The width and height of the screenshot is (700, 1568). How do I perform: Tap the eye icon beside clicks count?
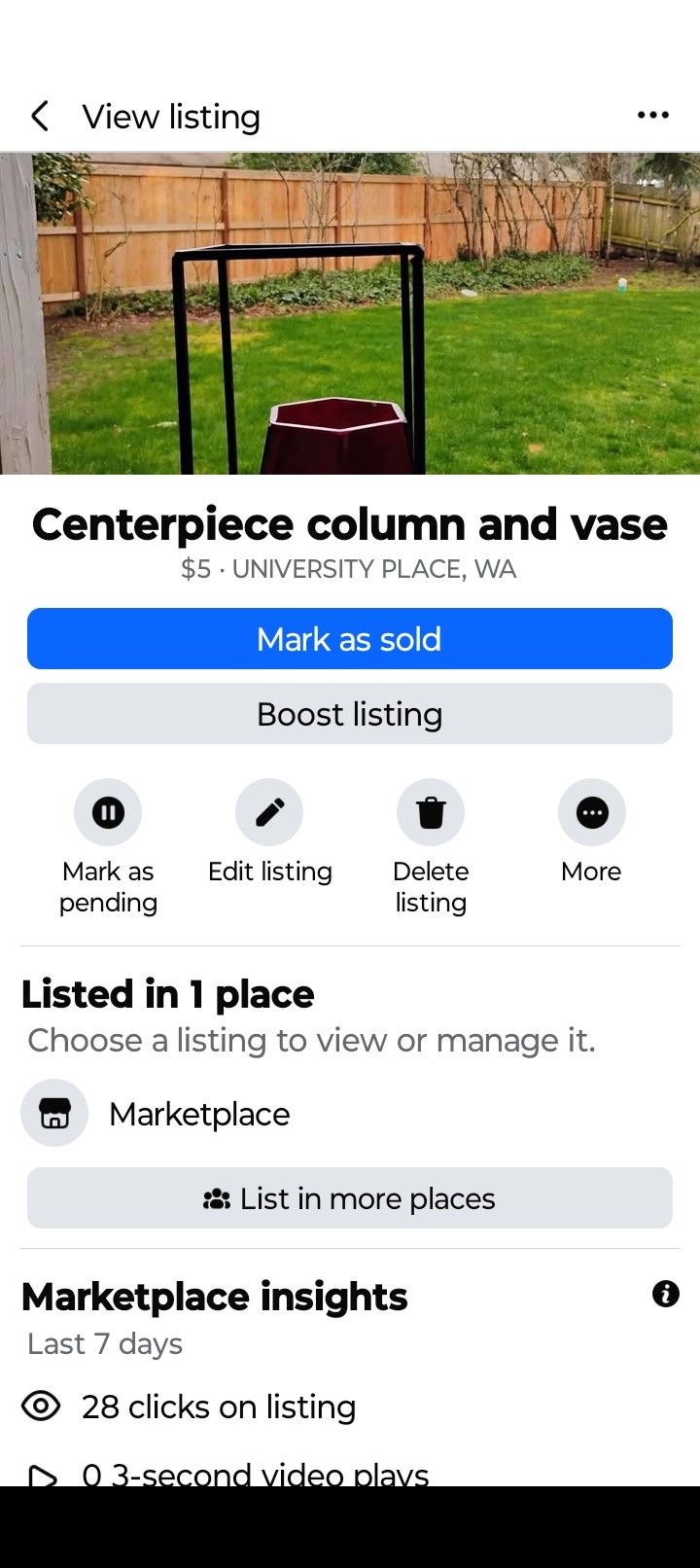(41, 1407)
